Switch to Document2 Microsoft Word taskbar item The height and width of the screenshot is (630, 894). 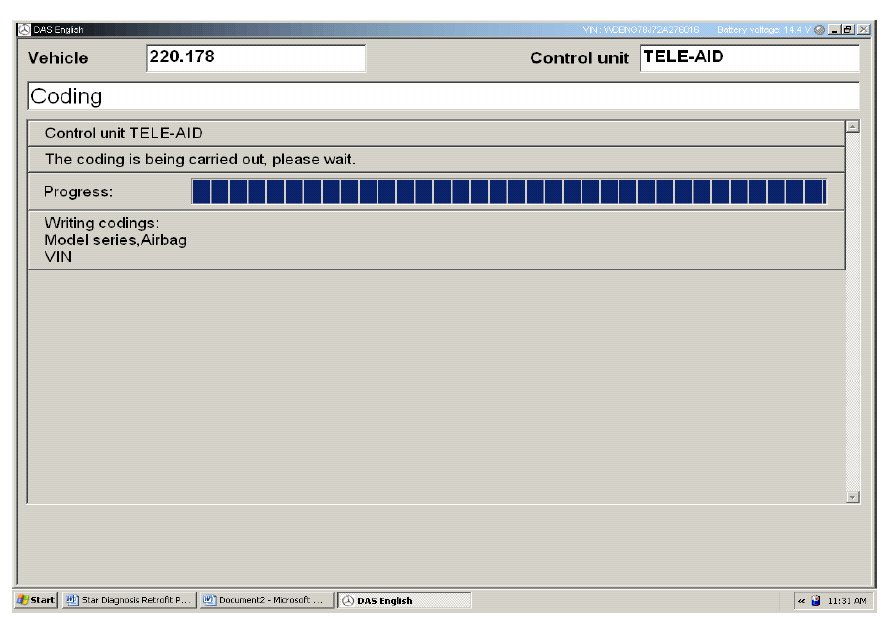click(x=265, y=600)
